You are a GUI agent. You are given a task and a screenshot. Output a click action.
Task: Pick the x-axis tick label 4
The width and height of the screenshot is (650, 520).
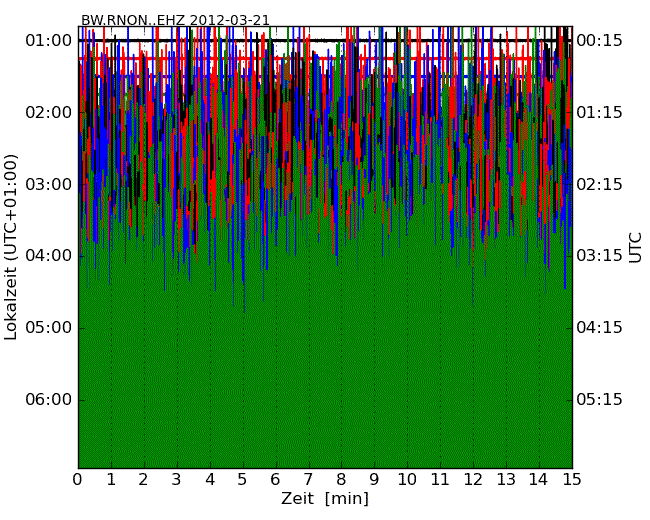[210, 480]
